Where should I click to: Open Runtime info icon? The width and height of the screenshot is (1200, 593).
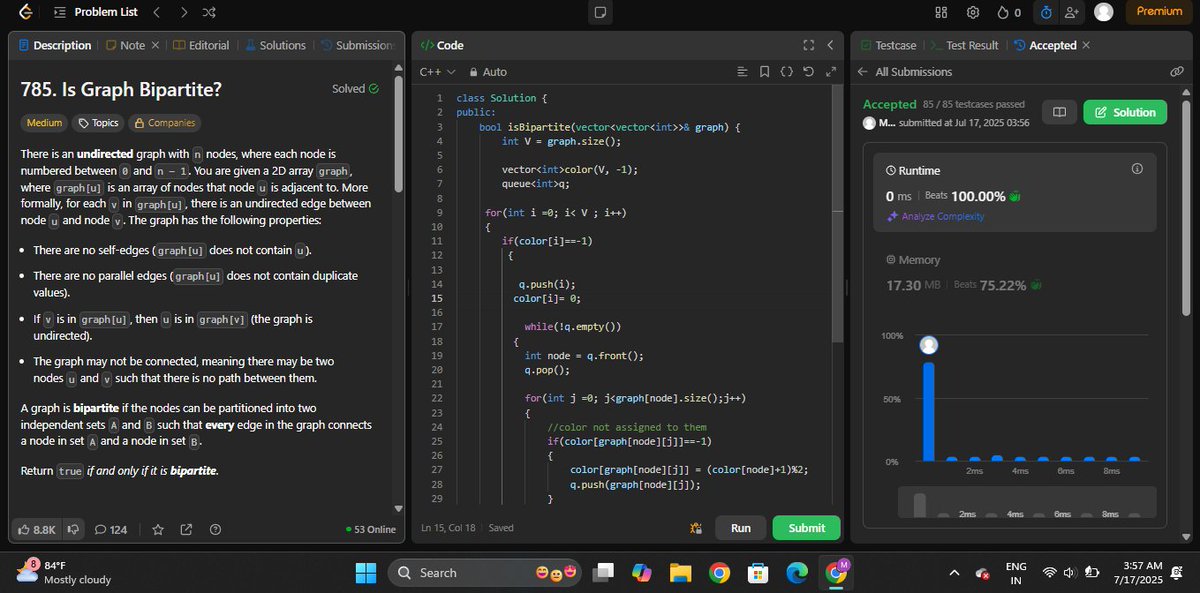pos(1137,169)
